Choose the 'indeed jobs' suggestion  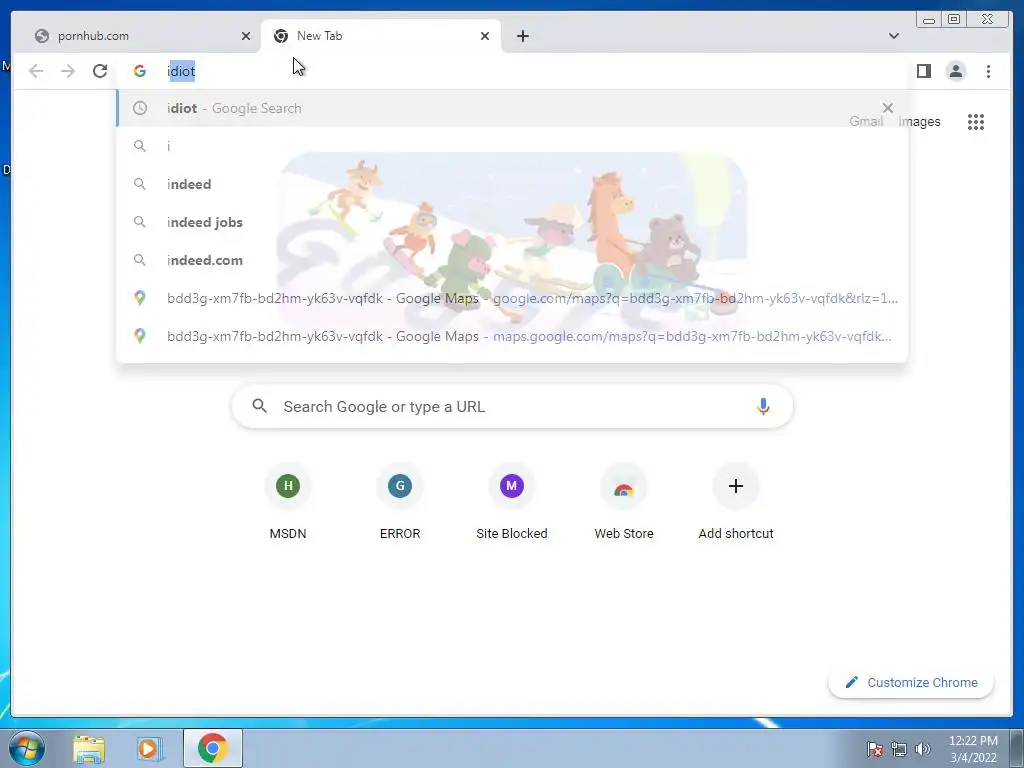(x=512, y=222)
